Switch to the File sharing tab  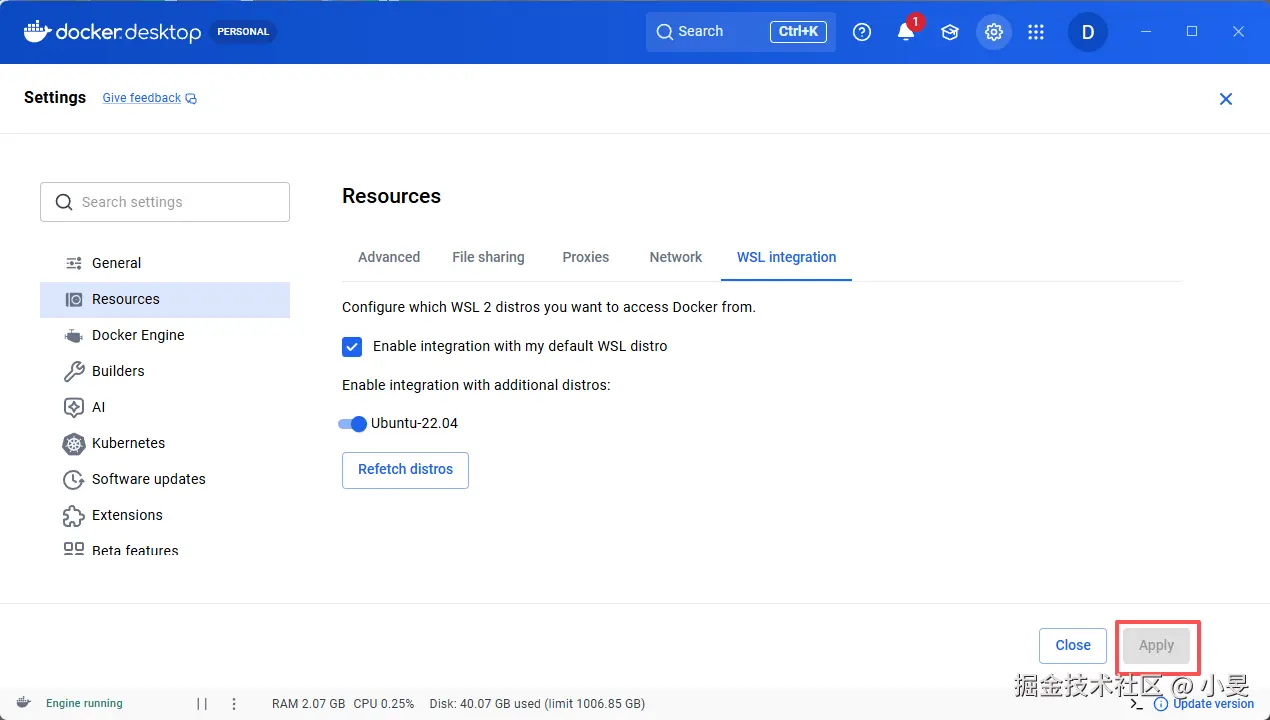click(x=488, y=257)
